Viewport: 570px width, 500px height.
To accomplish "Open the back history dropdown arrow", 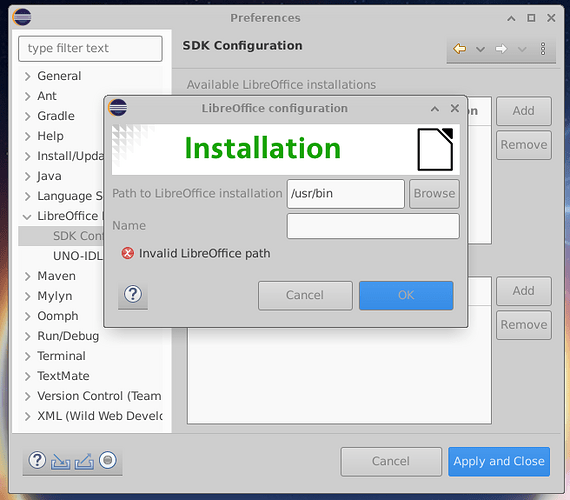I will click(480, 49).
